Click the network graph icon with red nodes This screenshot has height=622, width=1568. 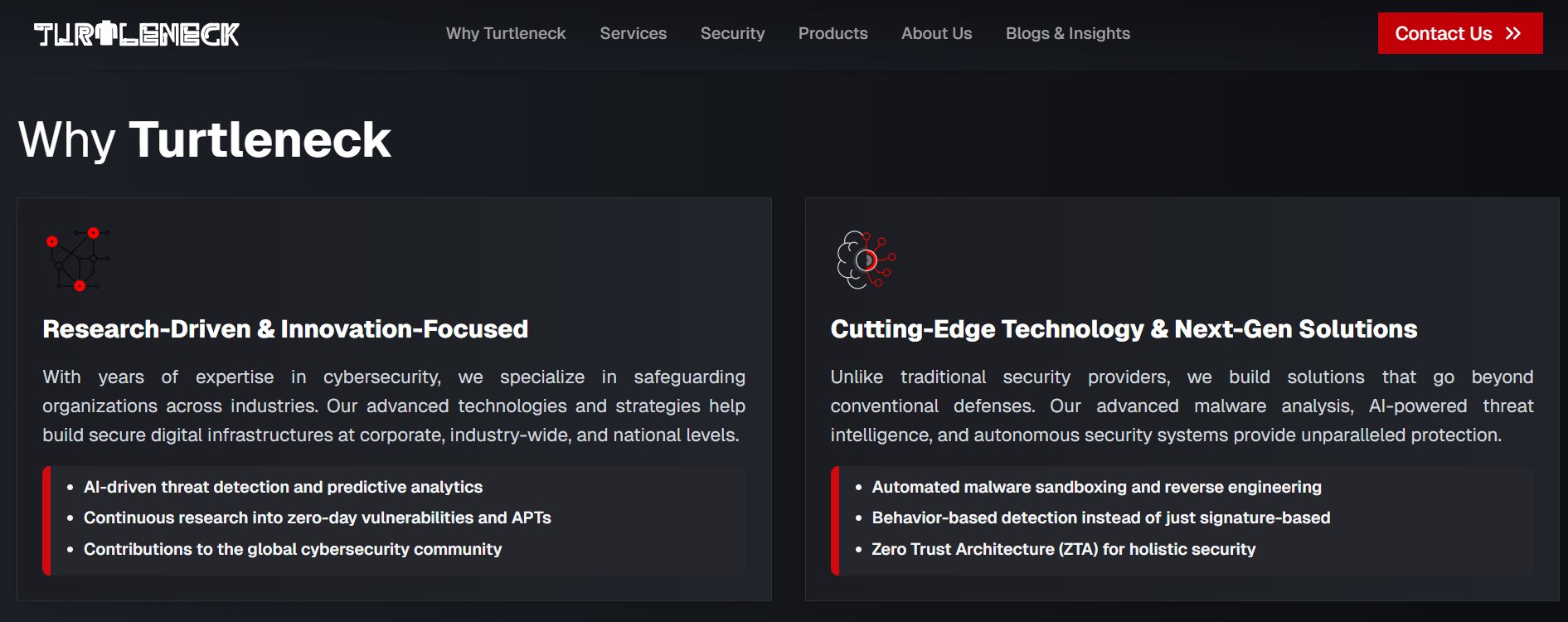[78, 260]
